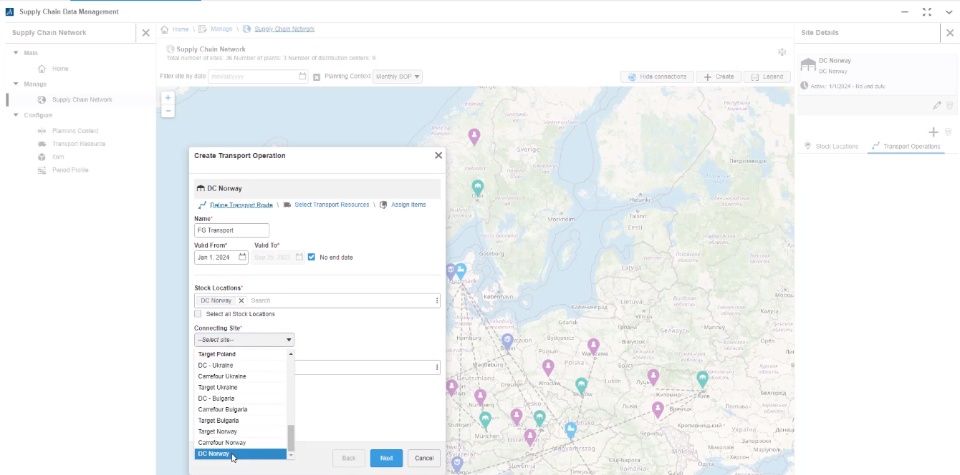Collapse the Configure section
Screen dimensions: 960x475
click(x=16, y=115)
